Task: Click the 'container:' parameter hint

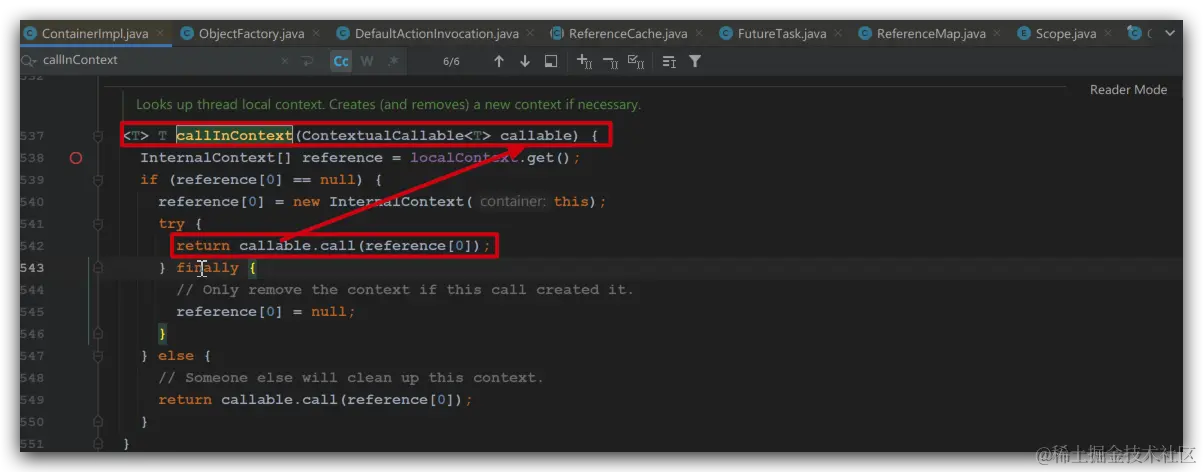Action: [x=514, y=202]
